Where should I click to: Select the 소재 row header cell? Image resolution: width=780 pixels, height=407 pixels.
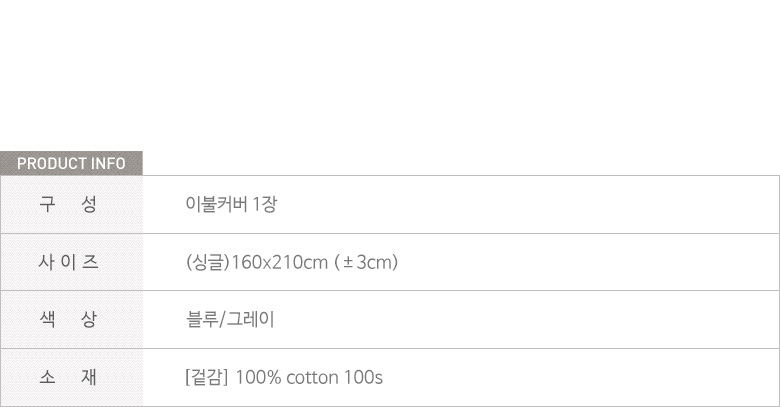(x=71, y=377)
